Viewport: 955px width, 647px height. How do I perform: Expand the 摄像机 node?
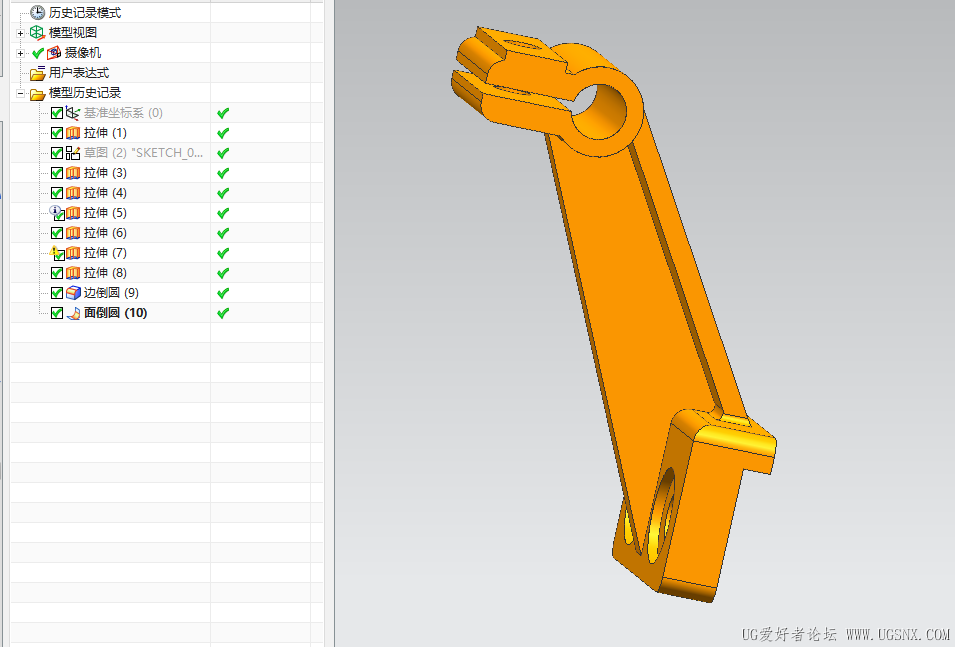tap(20, 53)
